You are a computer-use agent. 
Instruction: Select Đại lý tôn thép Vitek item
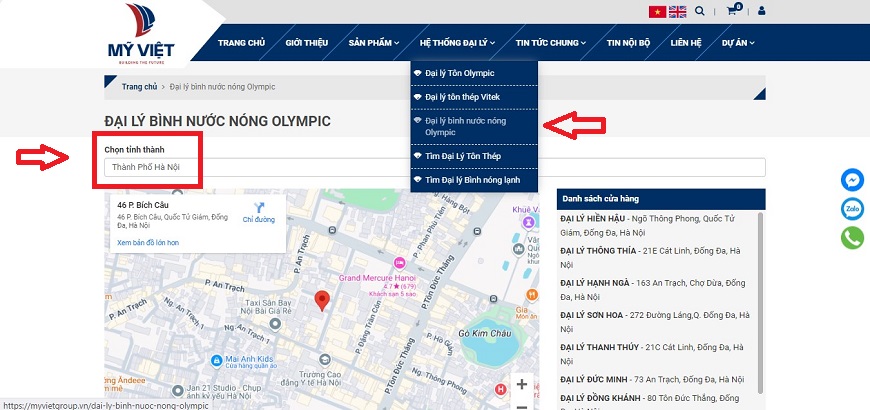click(474, 97)
